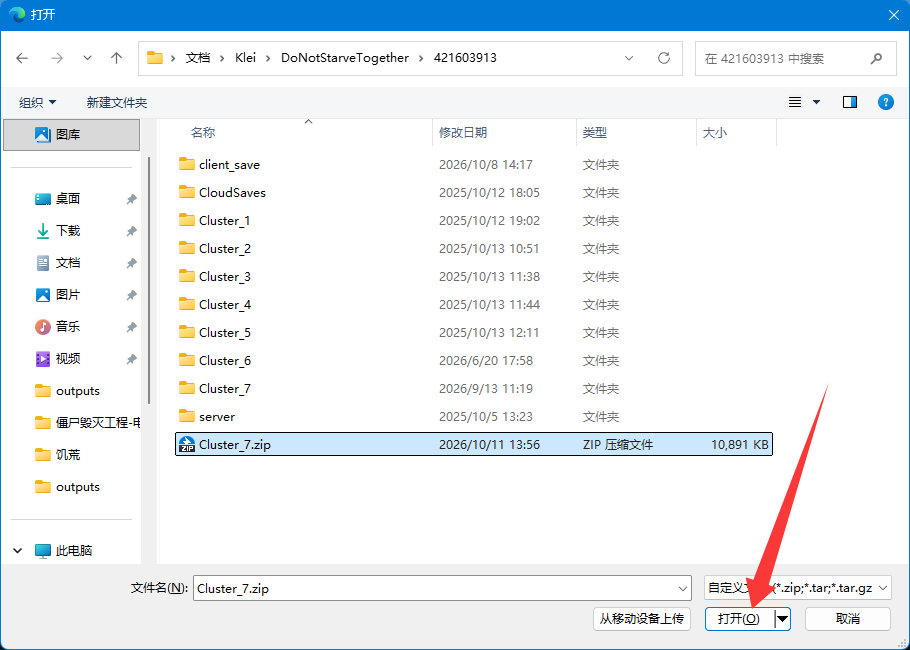Select the server folder

coord(474,417)
